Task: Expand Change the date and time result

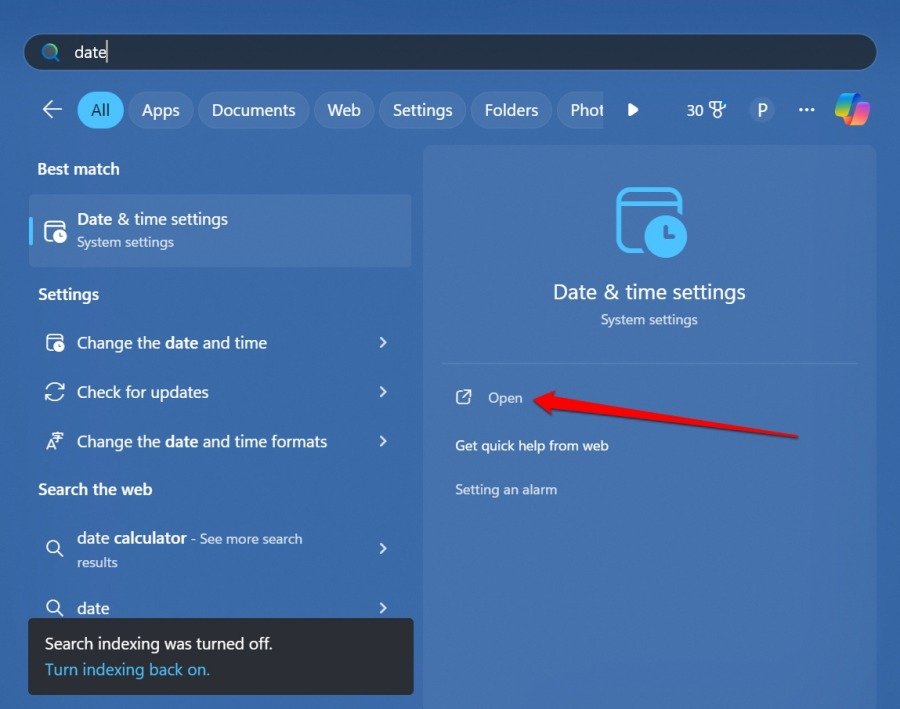Action: [382, 343]
